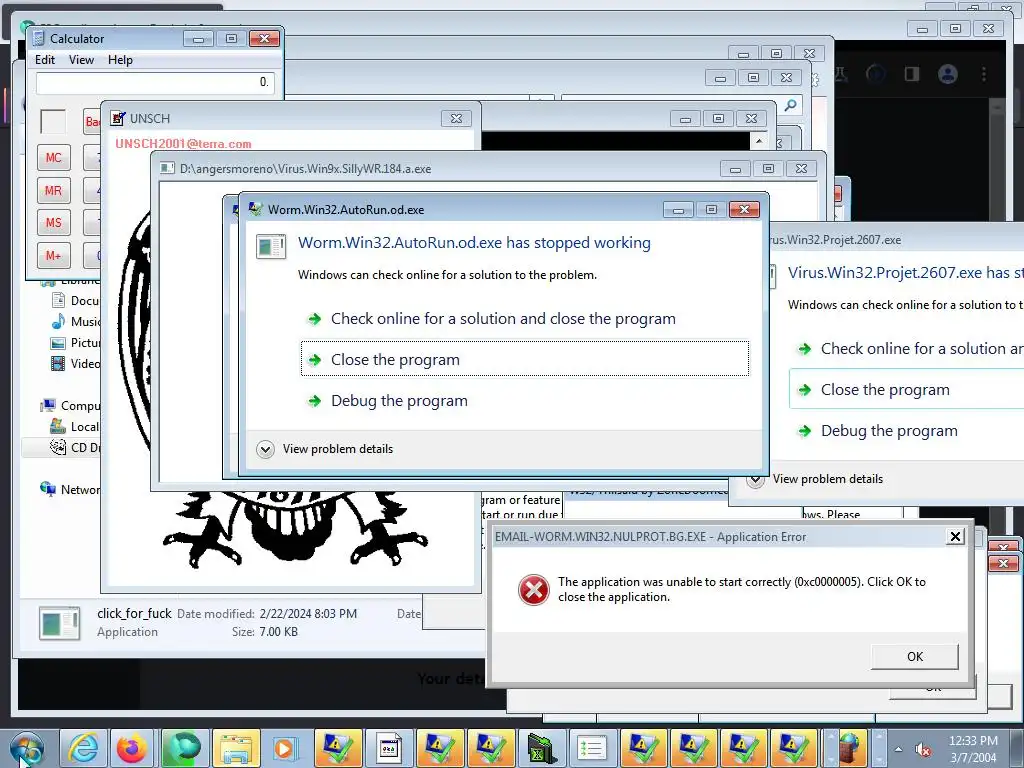Screen dimensions: 1024x768
Task: Close the Worm.Win32.AutoRun.od.exe dialog with red X
Action: pyautogui.click(x=744, y=209)
